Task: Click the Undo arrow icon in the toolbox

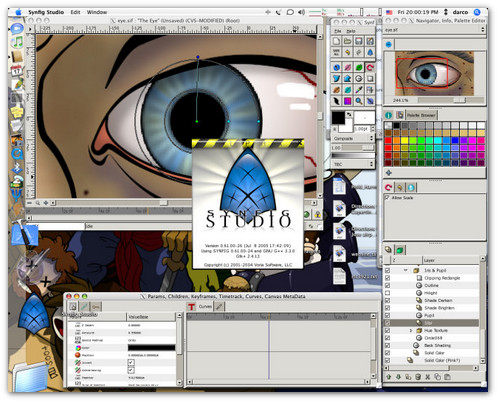Action: (x=348, y=52)
